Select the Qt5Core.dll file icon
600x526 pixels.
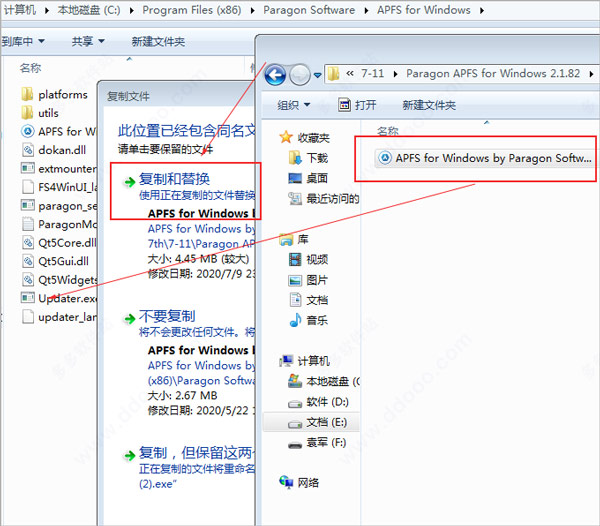pos(28,243)
